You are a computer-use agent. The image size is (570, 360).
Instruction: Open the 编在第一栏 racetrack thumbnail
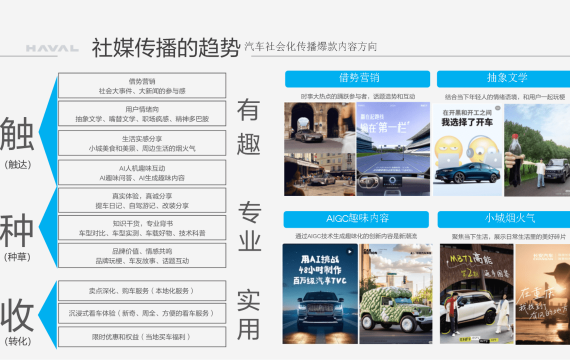(393, 149)
